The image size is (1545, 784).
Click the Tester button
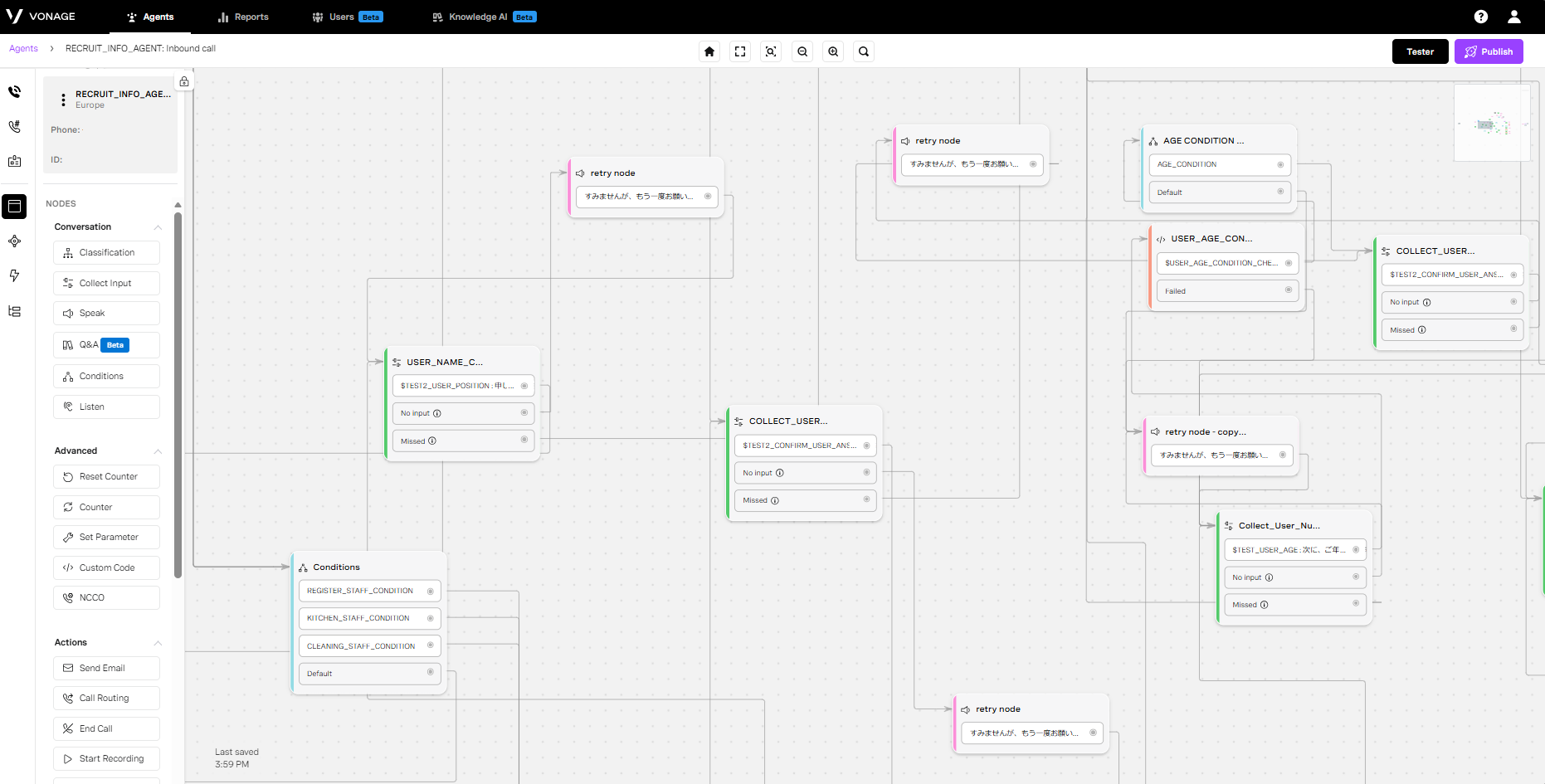(1420, 51)
